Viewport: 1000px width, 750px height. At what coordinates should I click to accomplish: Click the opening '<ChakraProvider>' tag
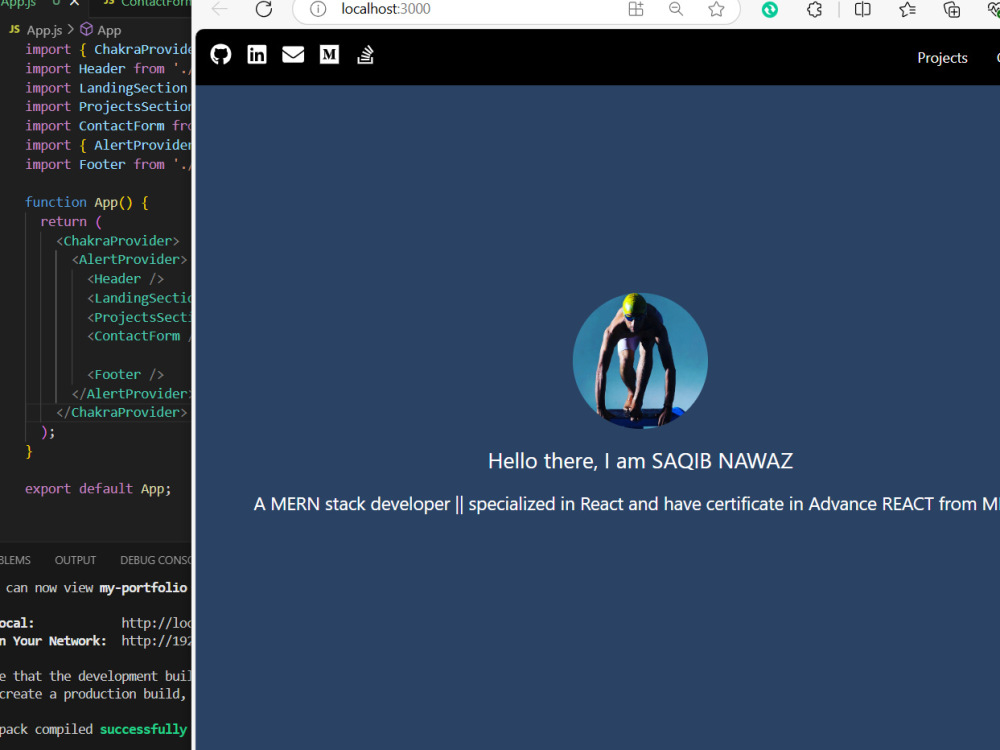pyautogui.click(x=118, y=241)
